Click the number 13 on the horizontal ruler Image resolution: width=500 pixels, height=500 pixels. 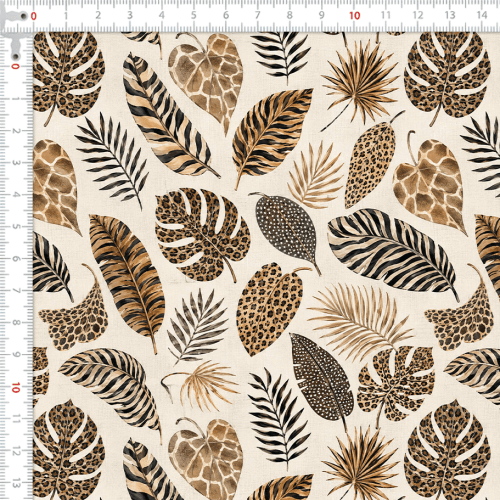pos(450,15)
